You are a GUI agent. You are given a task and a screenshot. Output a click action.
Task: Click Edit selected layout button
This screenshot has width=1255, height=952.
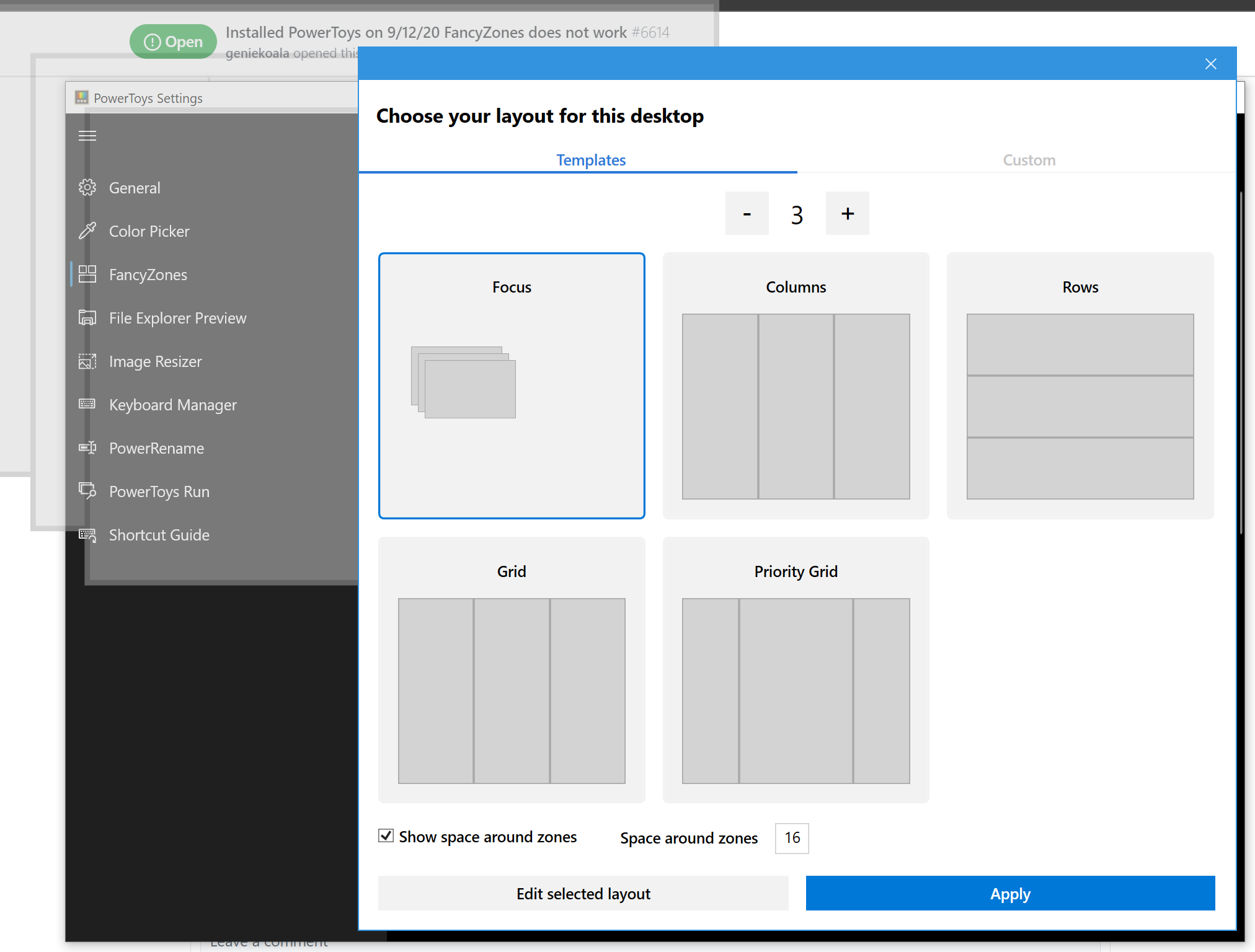point(583,893)
